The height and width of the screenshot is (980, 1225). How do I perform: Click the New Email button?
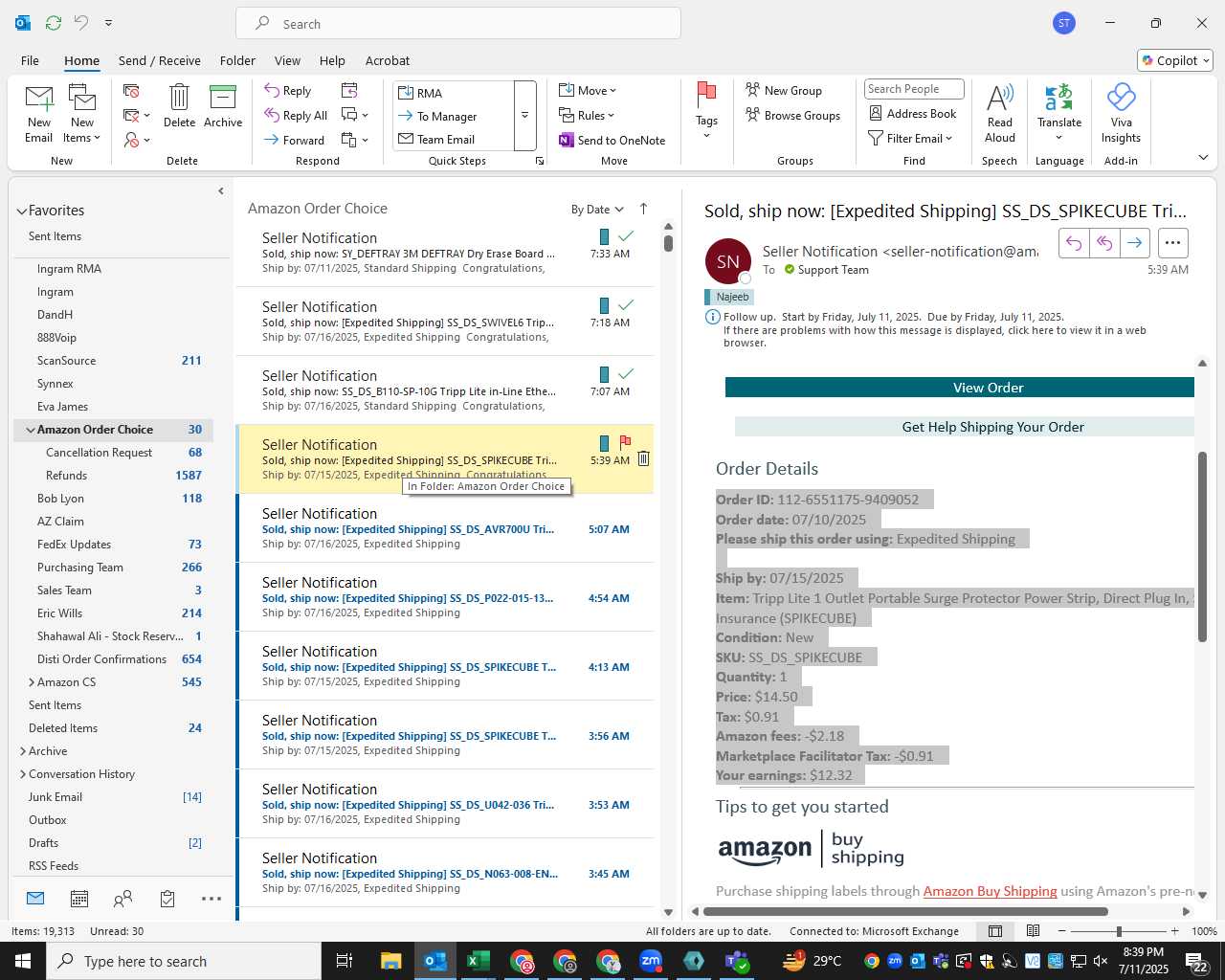tap(39, 114)
